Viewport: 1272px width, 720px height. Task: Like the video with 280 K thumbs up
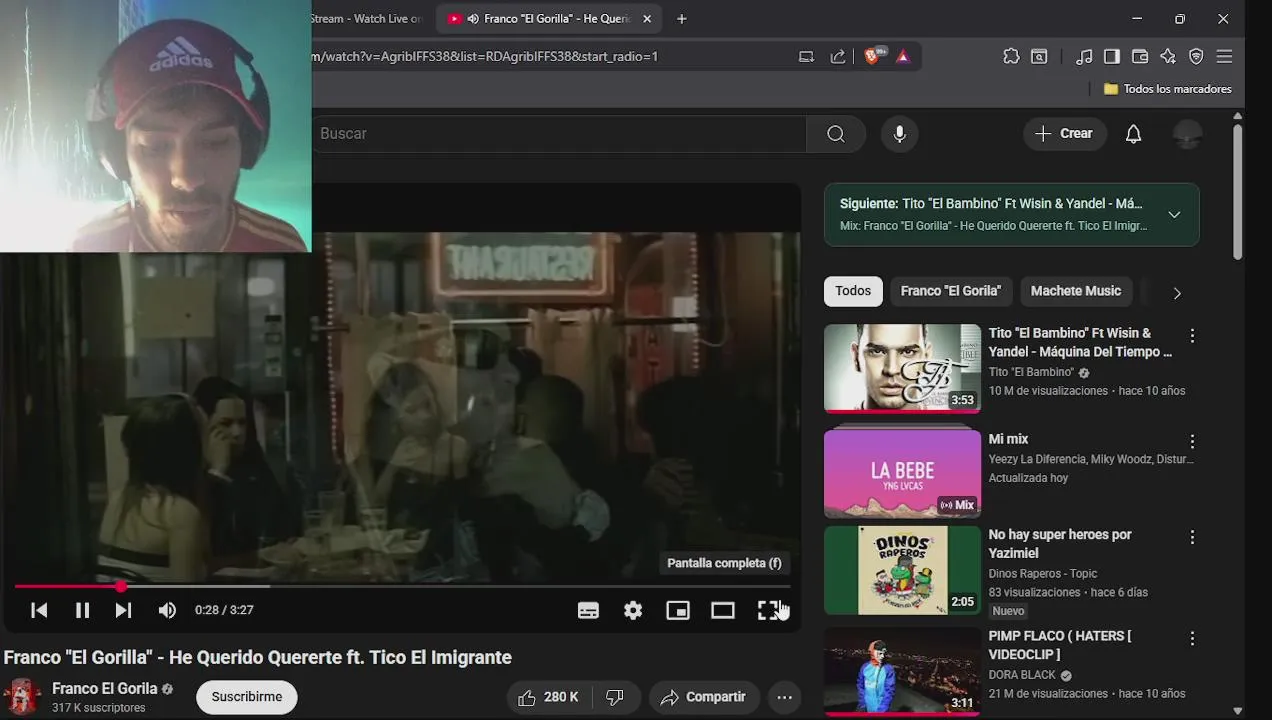(549, 697)
